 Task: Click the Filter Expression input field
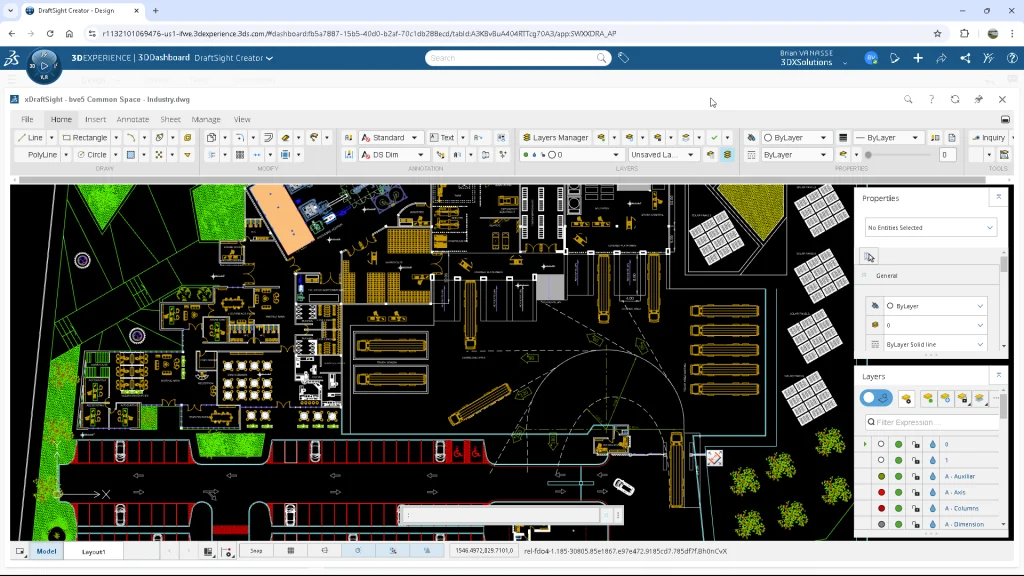[930, 422]
